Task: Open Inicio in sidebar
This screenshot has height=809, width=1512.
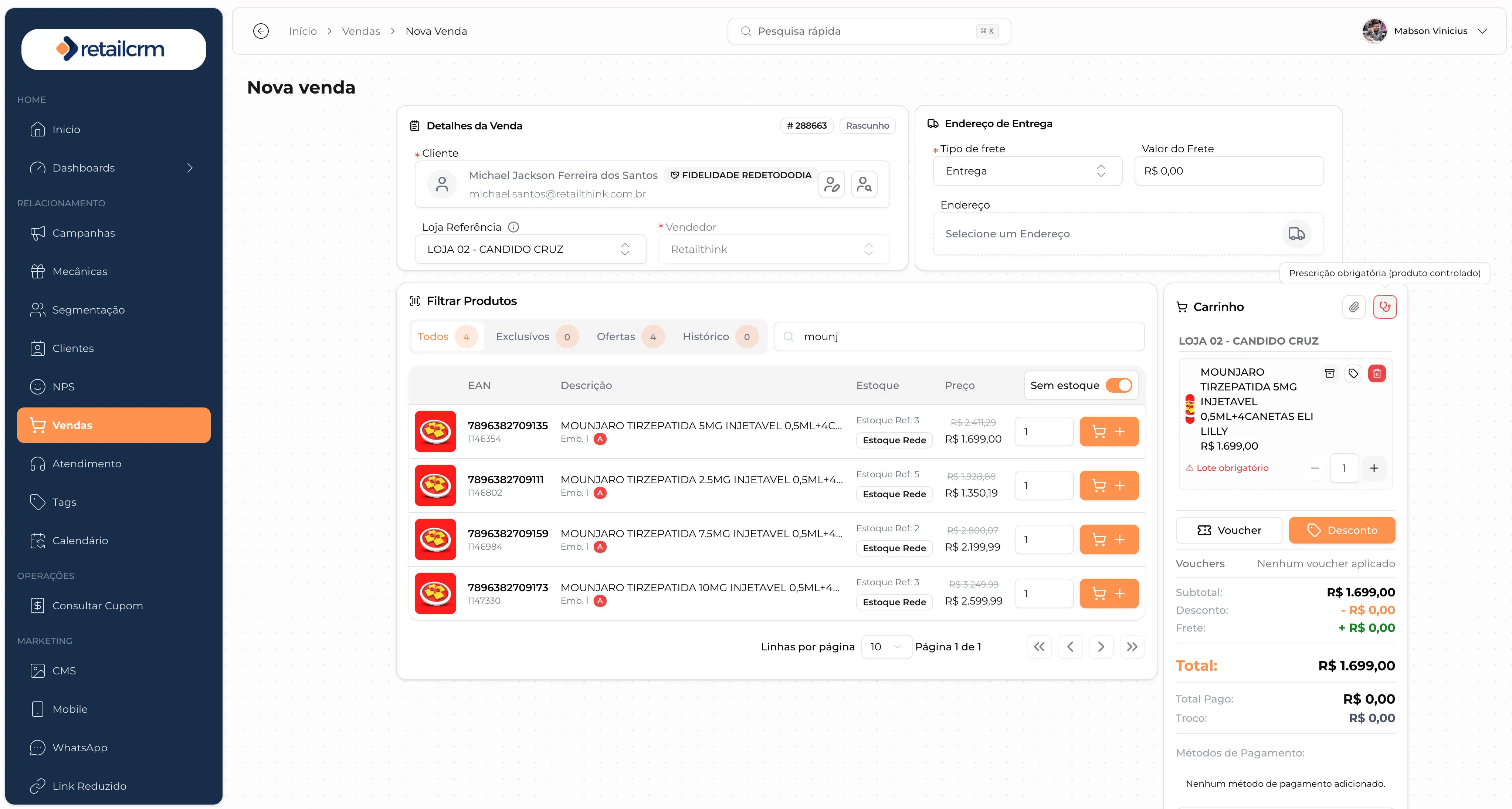Action: [114, 129]
